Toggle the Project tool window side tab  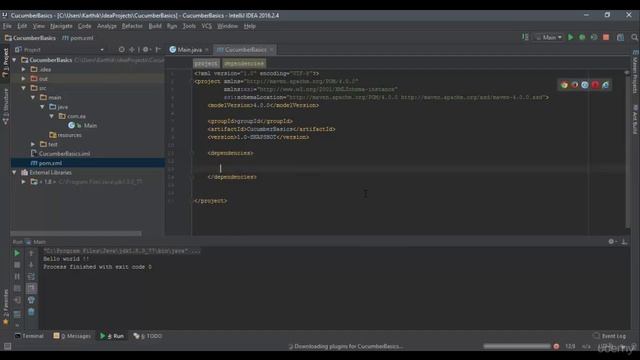(5, 62)
